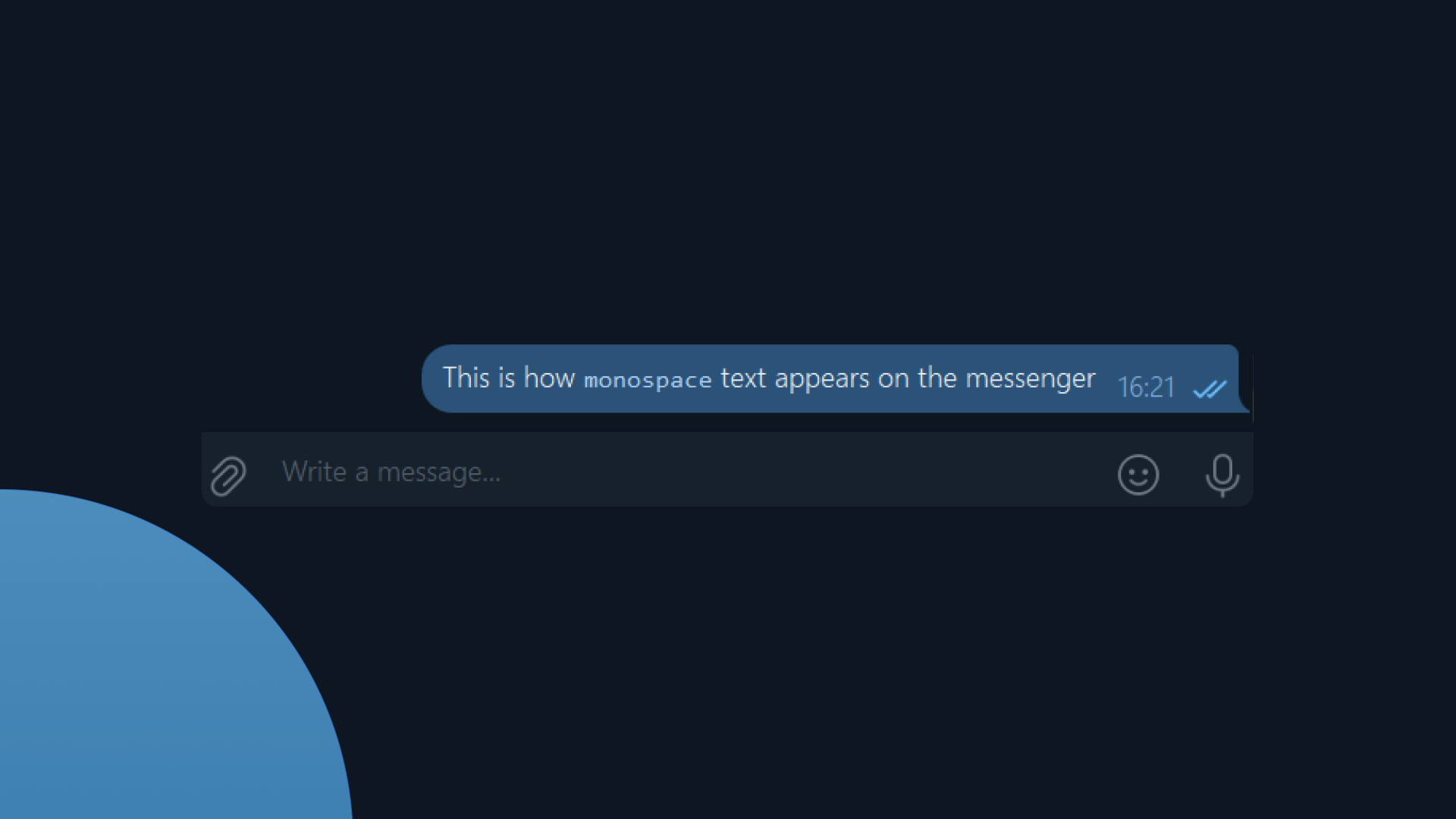1456x819 pixels.
Task: Click the double-check read receipt icon
Action: [x=1210, y=390]
